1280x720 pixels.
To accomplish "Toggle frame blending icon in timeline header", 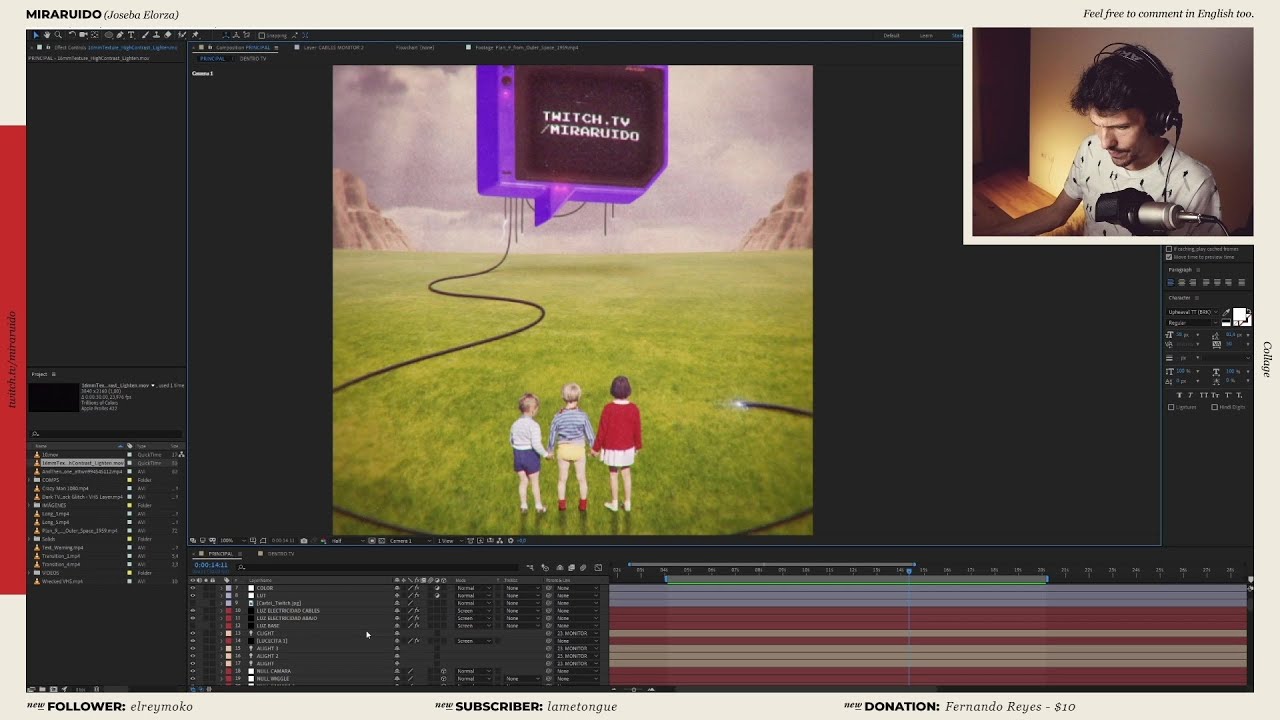I will [571, 568].
